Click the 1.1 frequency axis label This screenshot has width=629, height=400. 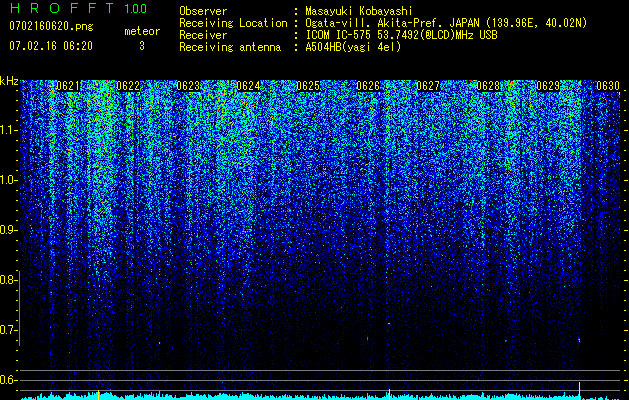pos(7,130)
